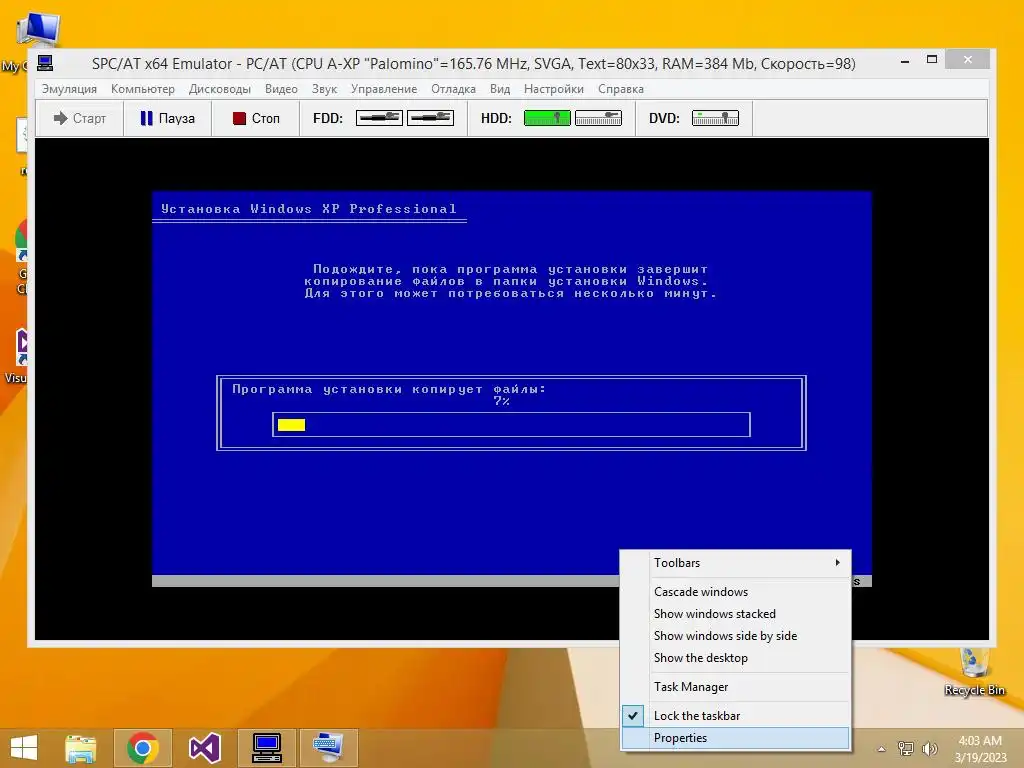Maximize the emulator window
The image size is (1024, 768).
(932, 59)
